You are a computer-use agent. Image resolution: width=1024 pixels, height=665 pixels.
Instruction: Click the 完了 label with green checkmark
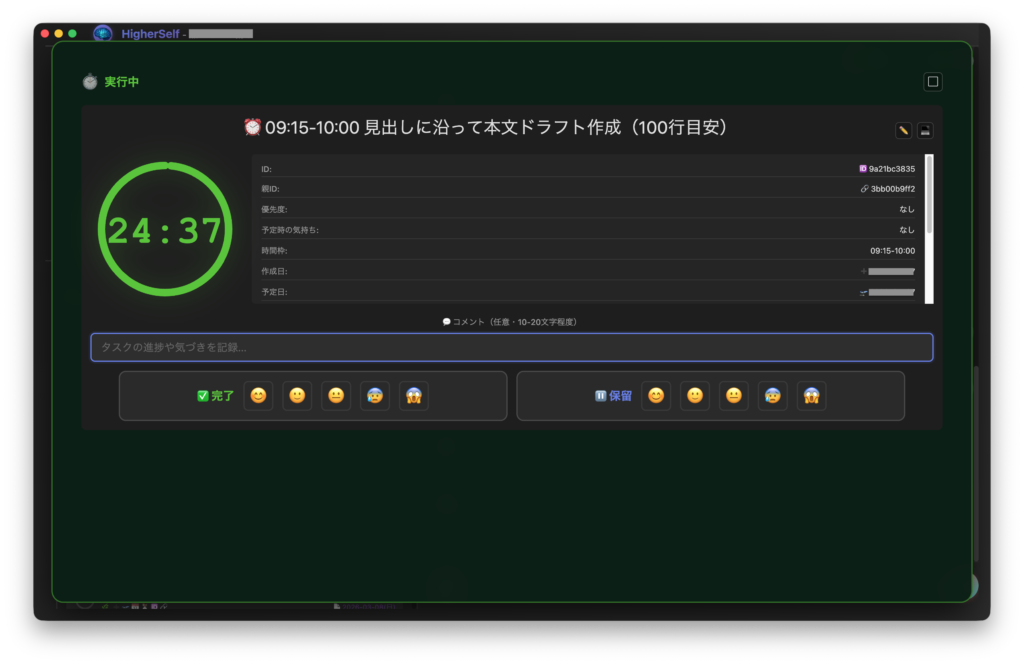tap(216, 396)
